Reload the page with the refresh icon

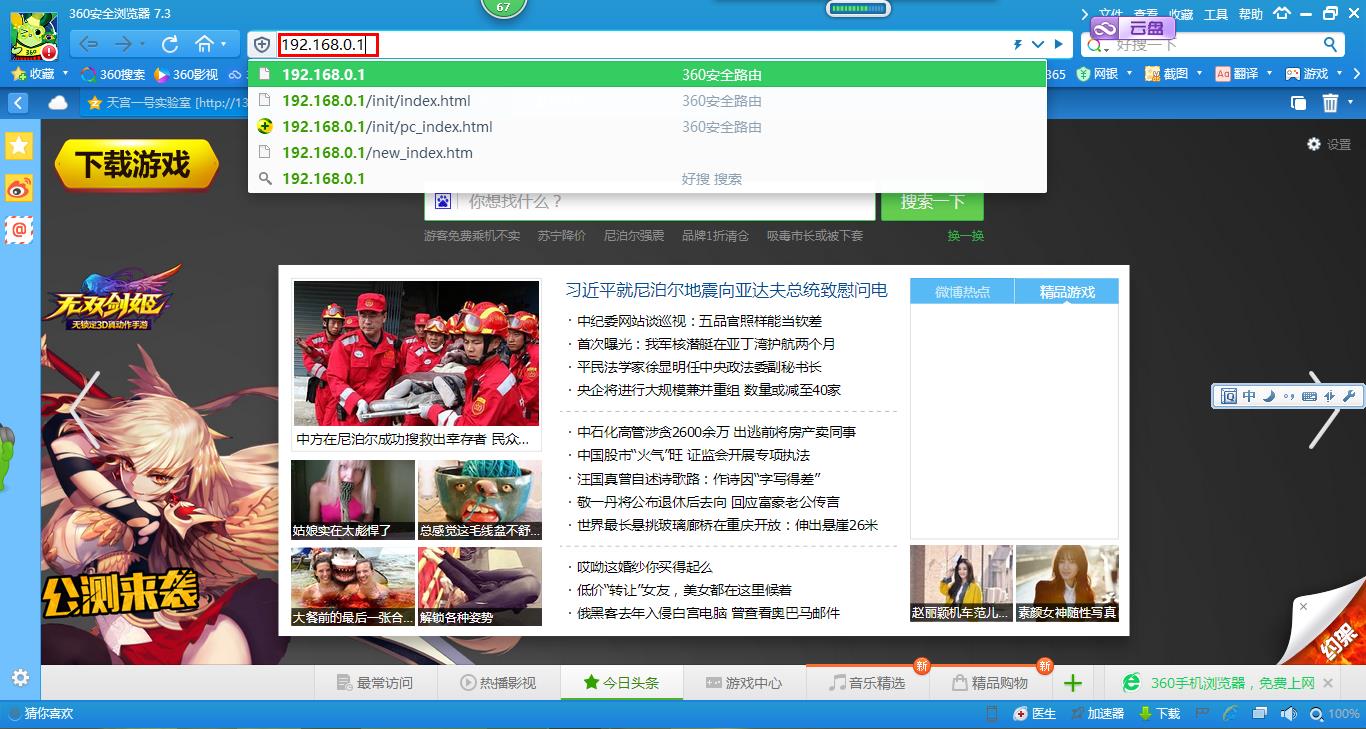[x=169, y=44]
